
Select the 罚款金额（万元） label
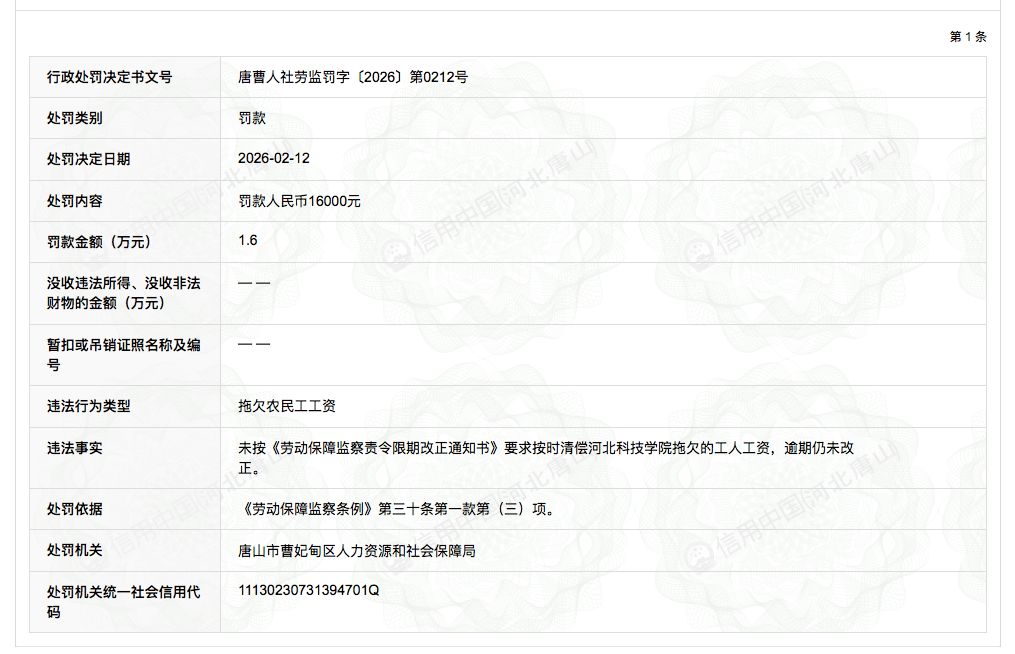click(x=98, y=242)
